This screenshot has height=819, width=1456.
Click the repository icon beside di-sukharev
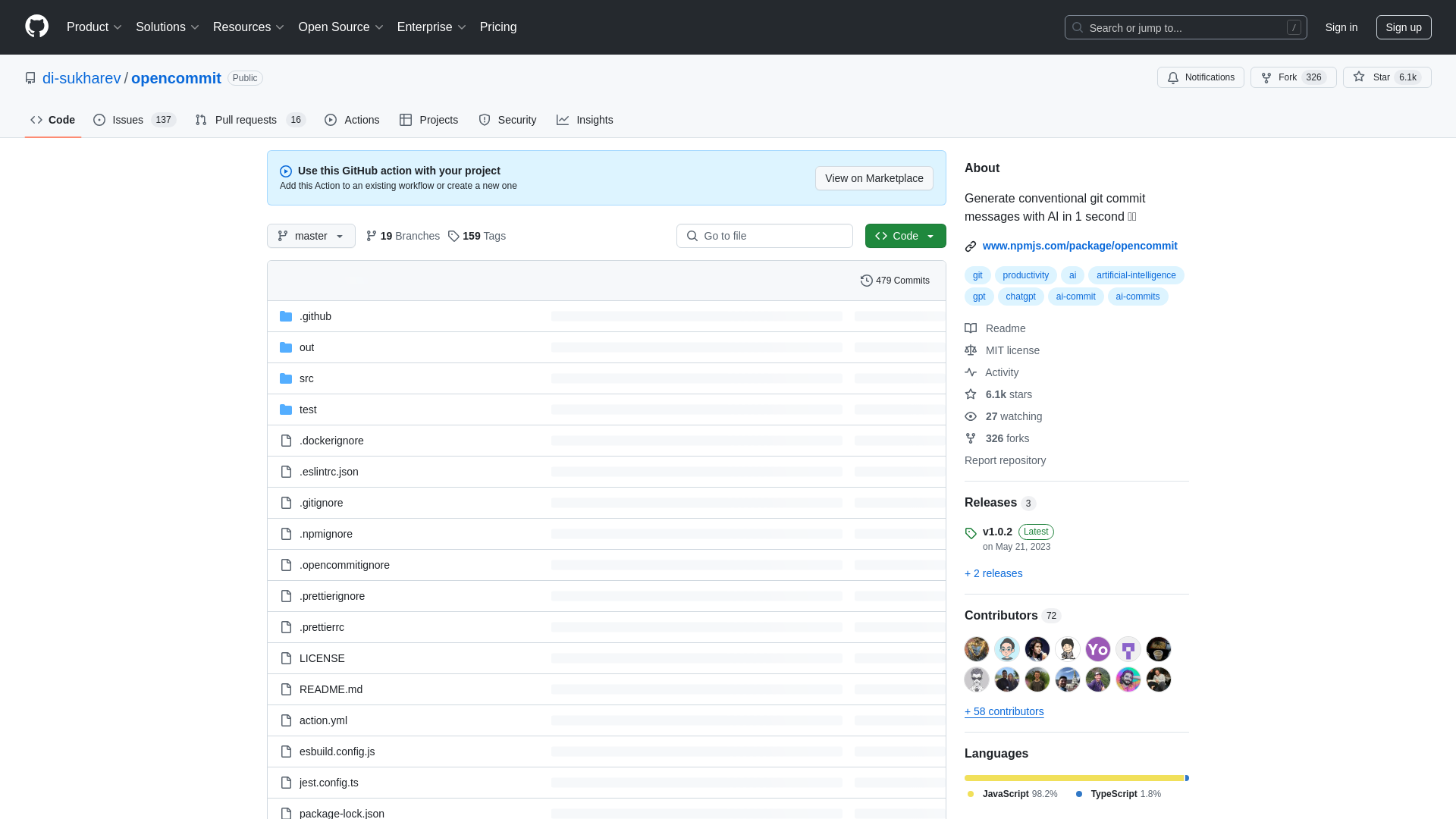[x=30, y=78]
